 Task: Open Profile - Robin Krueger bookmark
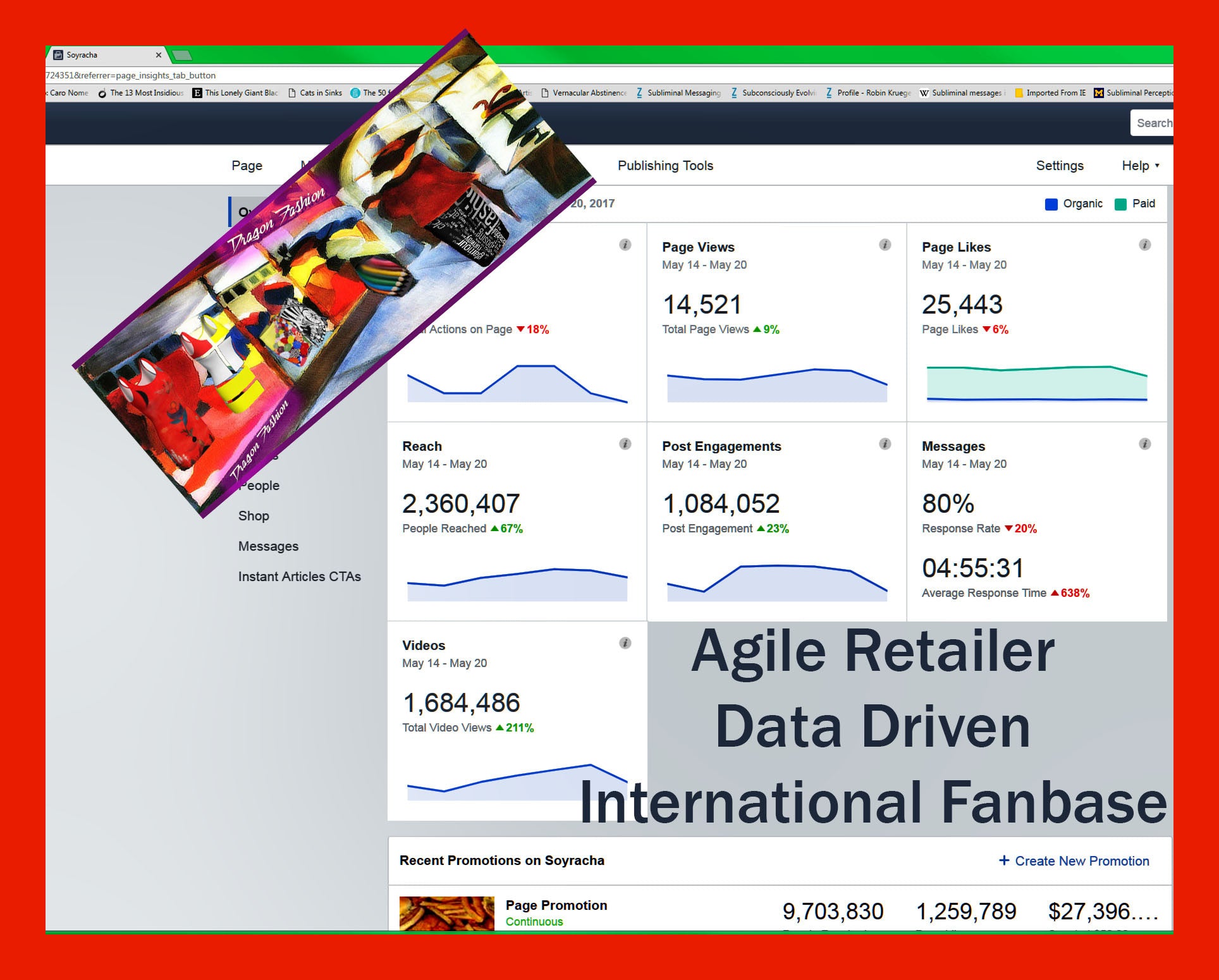868,93
